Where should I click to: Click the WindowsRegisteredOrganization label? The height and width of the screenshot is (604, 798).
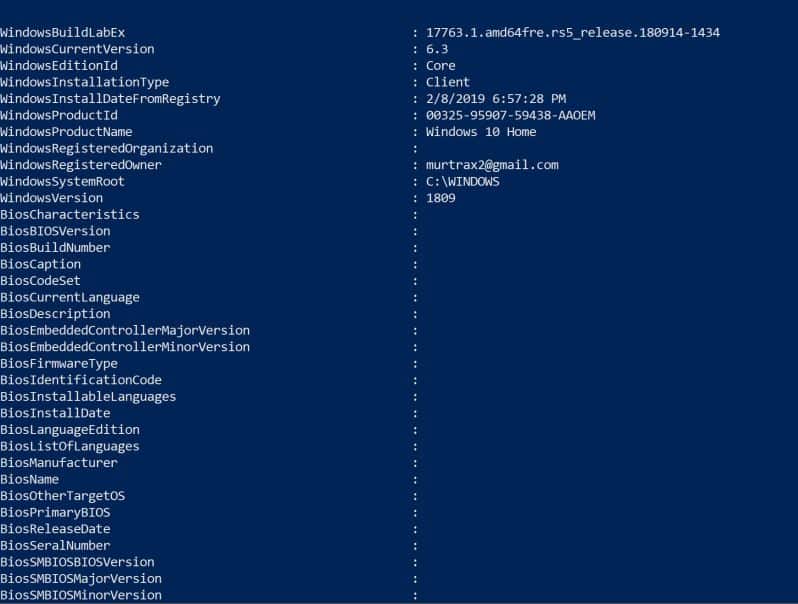click(106, 149)
